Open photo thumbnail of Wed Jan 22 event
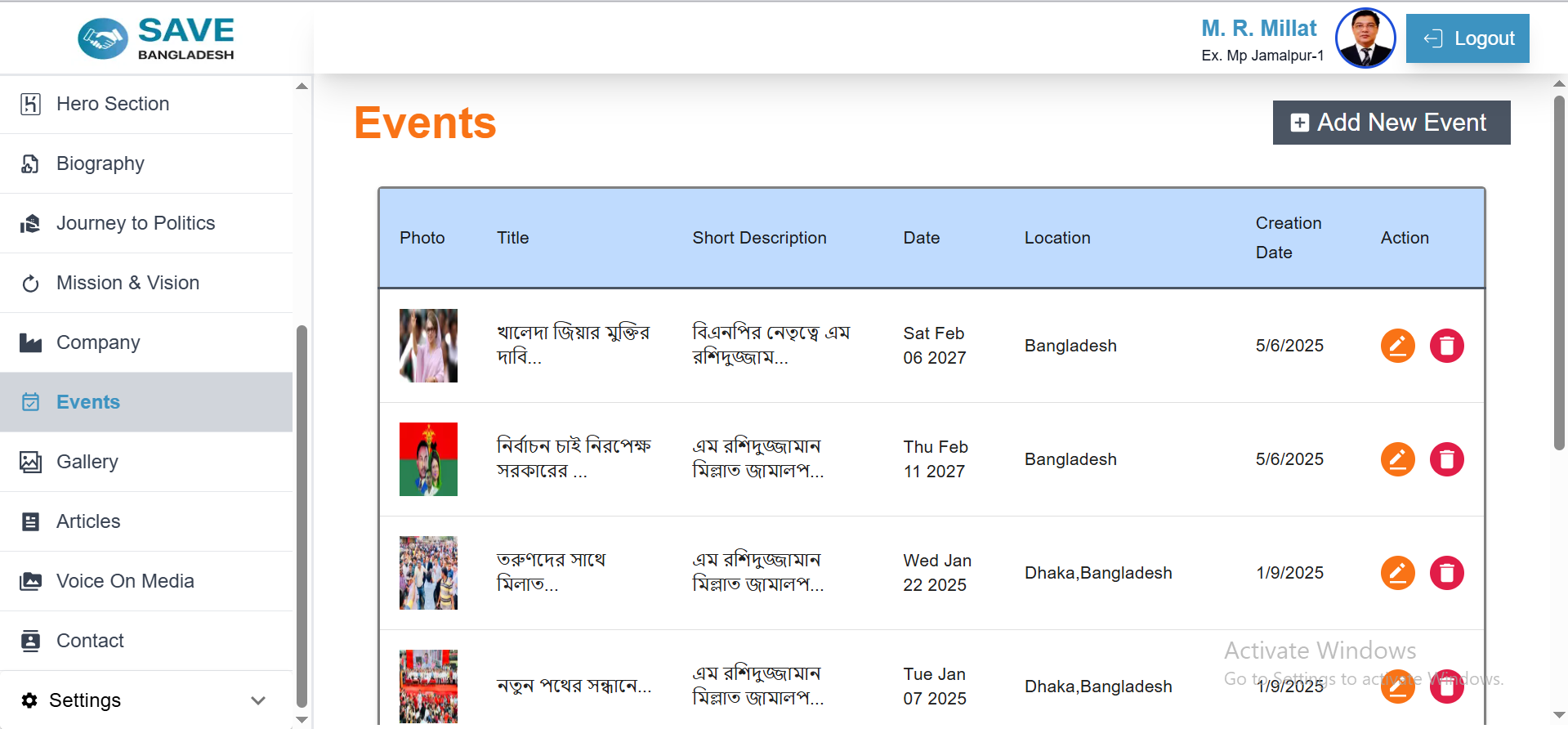Image resolution: width=1568 pixels, height=729 pixels. click(x=428, y=573)
